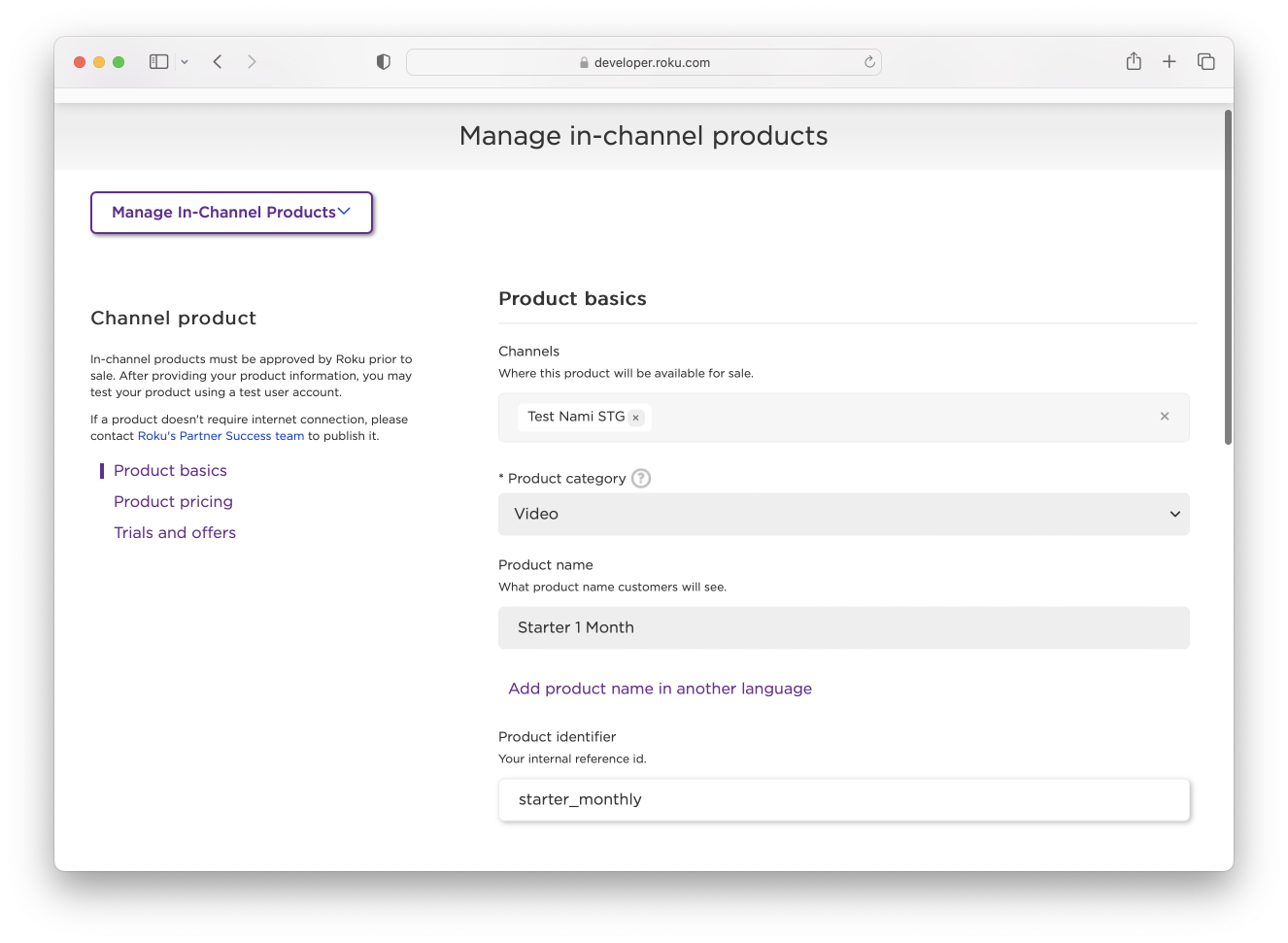The height and width of the screenshot is (943, 1288).
Task: Open the Product category Video dropdown
Action: tap(843, 514)
